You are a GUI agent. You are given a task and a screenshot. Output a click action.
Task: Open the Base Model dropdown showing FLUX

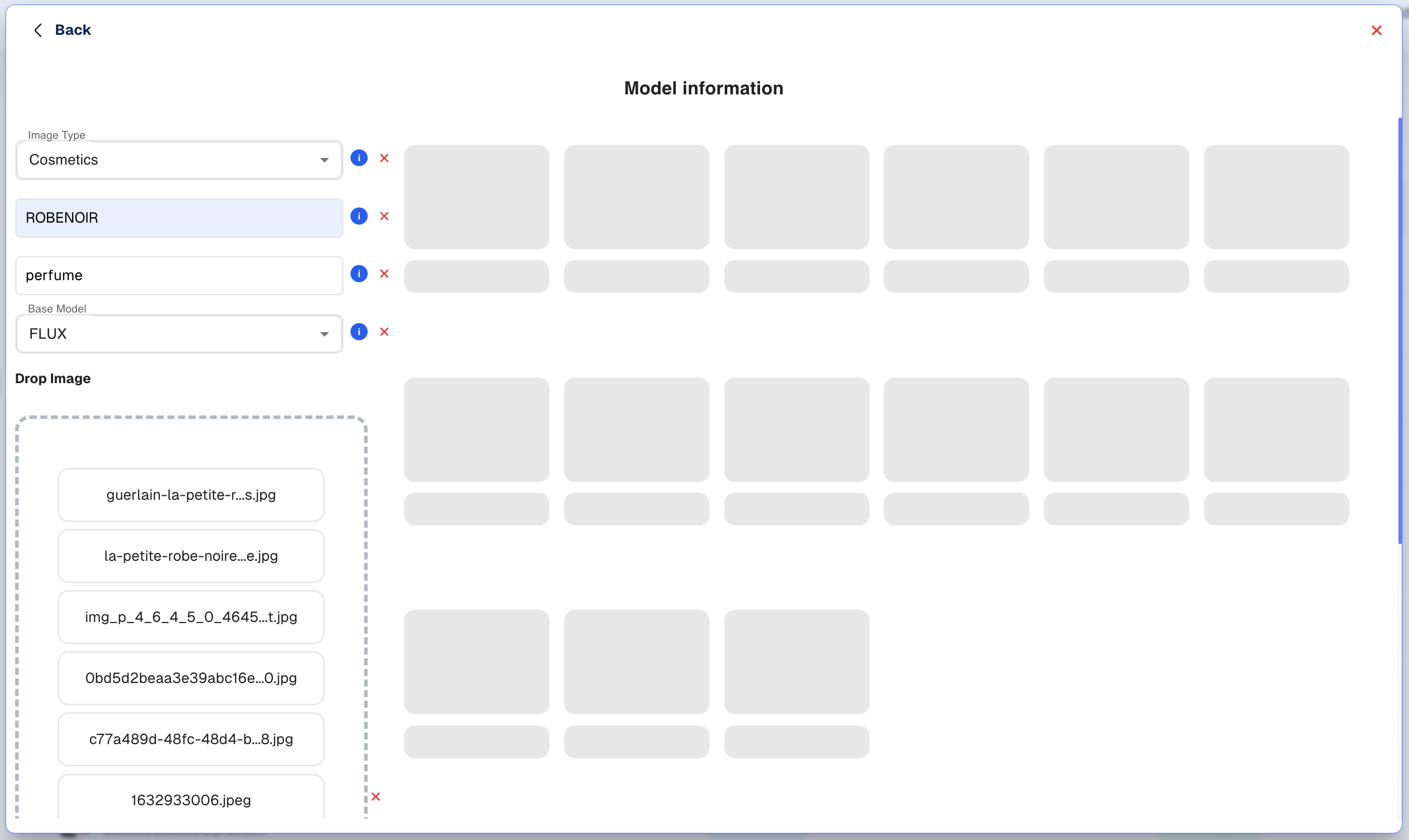click(179, 334)
